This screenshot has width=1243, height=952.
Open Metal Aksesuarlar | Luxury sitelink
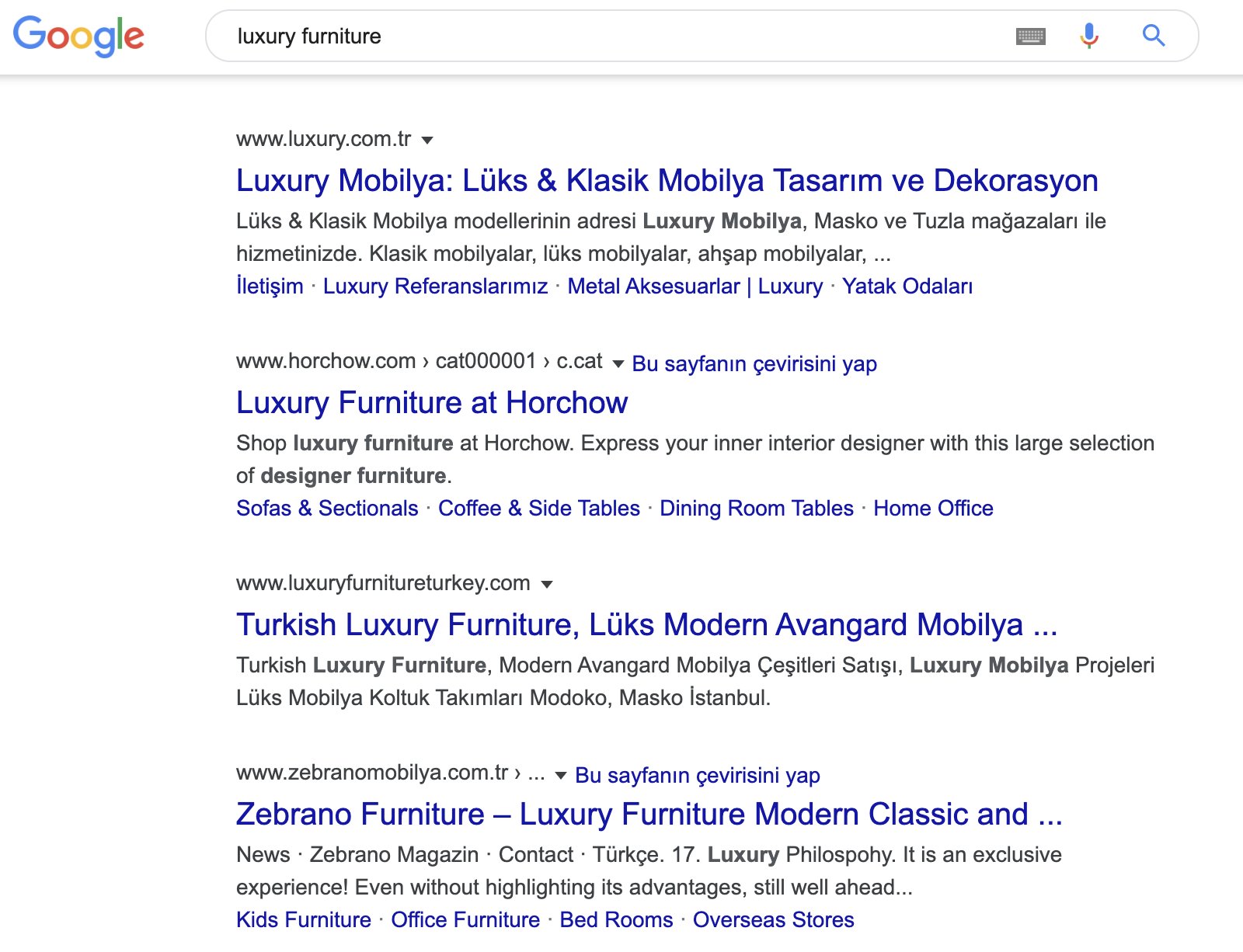[695, 286]
